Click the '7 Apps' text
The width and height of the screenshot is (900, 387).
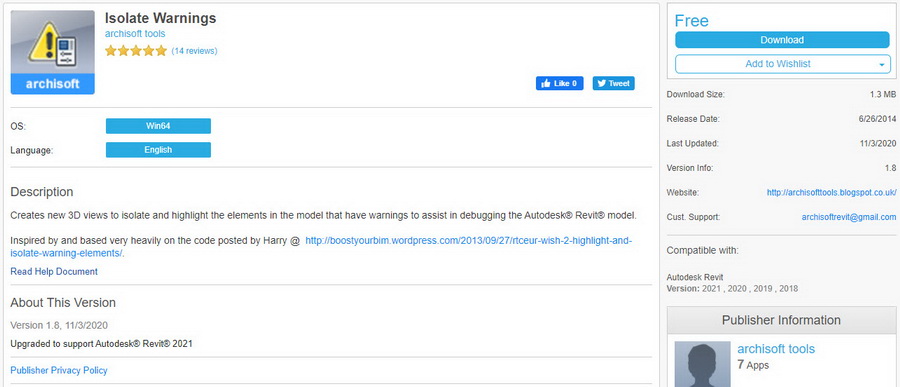[x=753, y=365]
